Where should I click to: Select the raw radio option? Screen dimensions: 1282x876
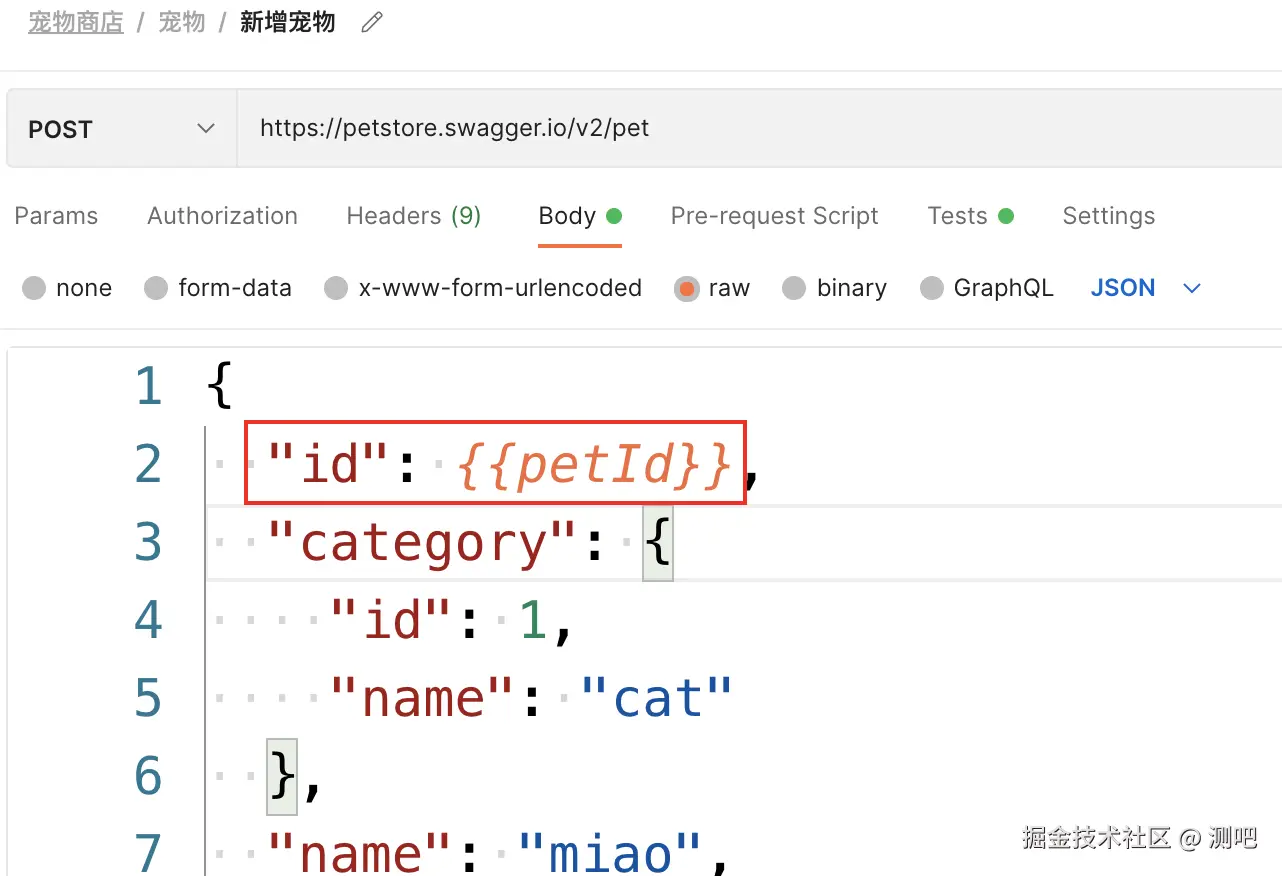[687, 289]
